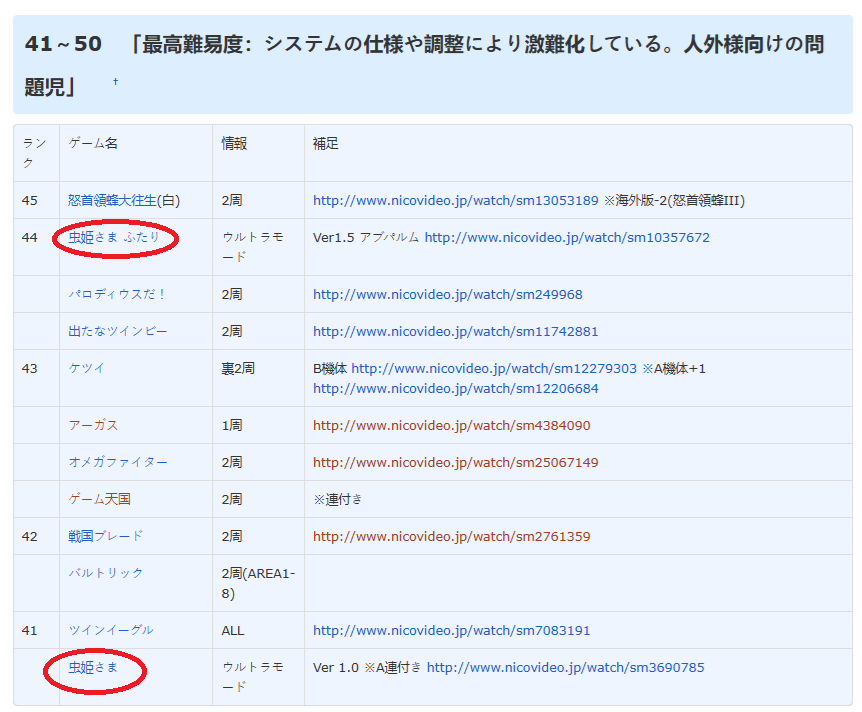Follow the nicovideo sm12279303 video link
Screen dimensions: 862x712
tap(494, 368)
